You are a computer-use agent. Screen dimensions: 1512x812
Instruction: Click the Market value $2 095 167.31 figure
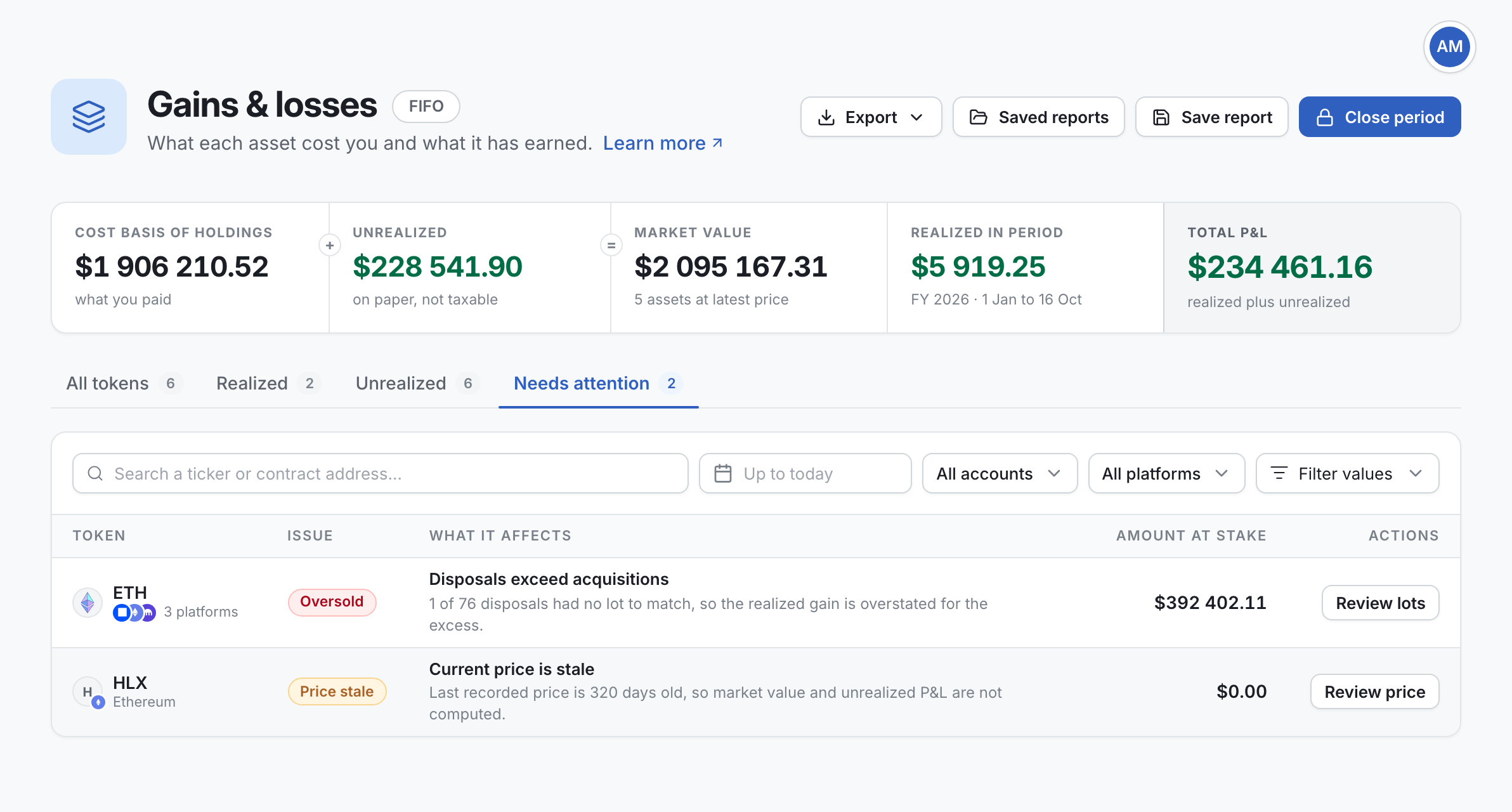point(731,266)
